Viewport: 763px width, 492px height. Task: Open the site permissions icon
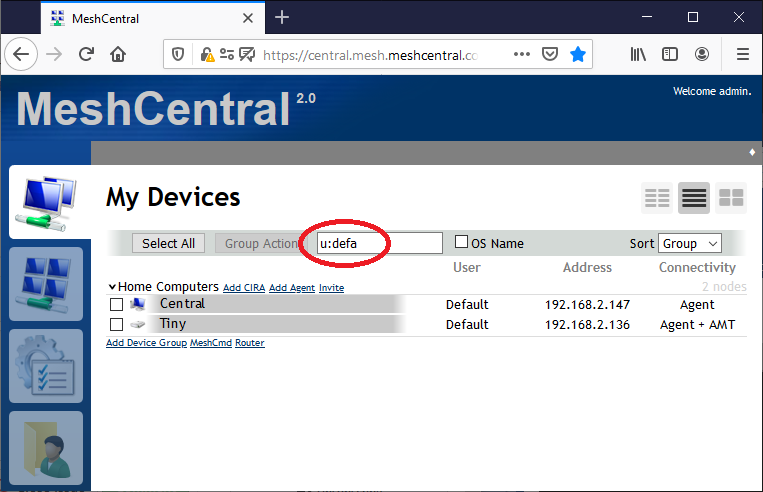click(227, 55)
